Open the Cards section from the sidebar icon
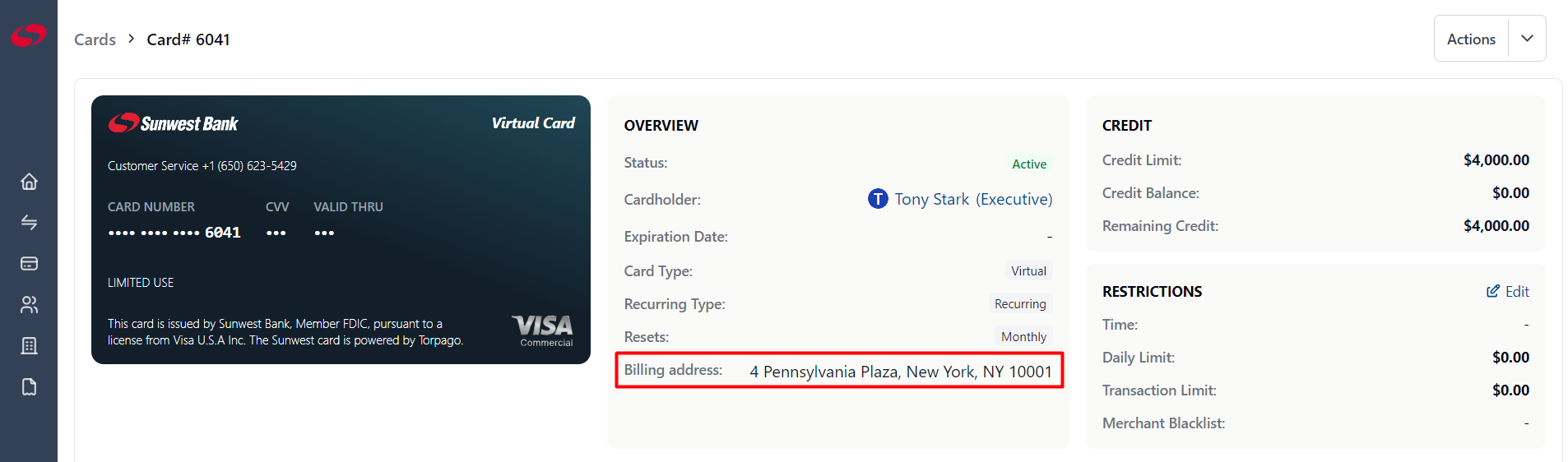 (29, 264)
